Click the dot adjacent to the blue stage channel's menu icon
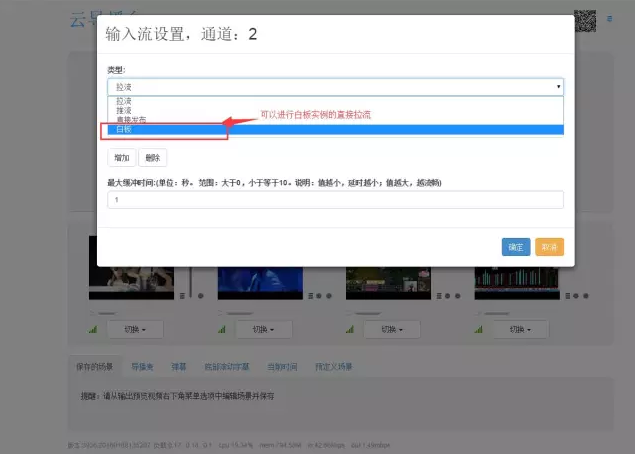 319,296
